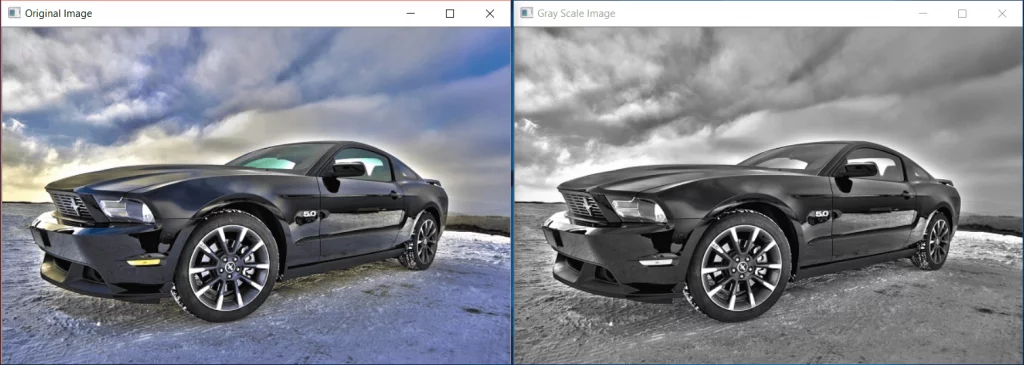Image resolution: width=1024 pixels, height=365 pixels.
Task: Click the front wheel in the grayscale image
Action: (741, 266)
